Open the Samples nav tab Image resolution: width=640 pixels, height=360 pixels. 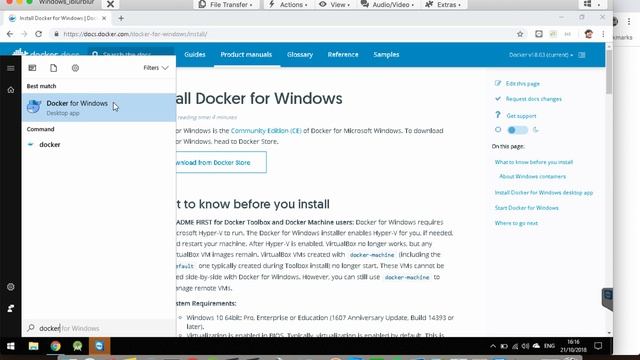(386, 54)
